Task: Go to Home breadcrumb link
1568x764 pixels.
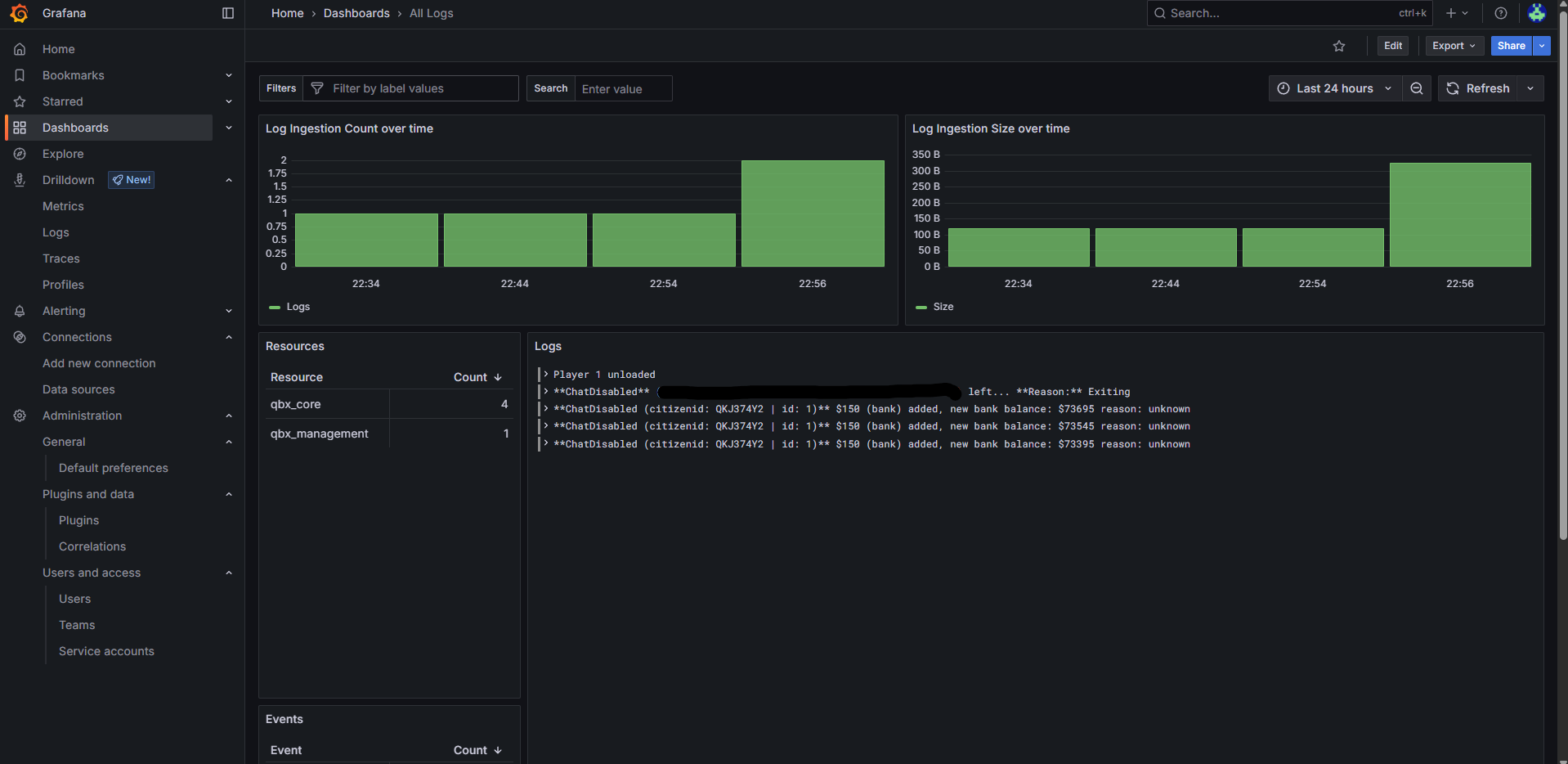Action: coord(288,13)
